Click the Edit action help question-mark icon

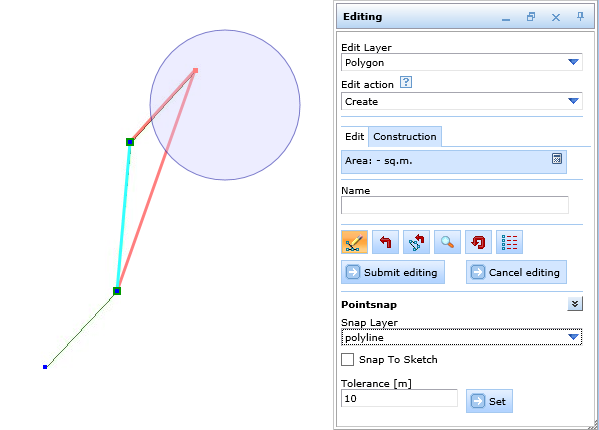pyautogui.click(x=406, y=82)
